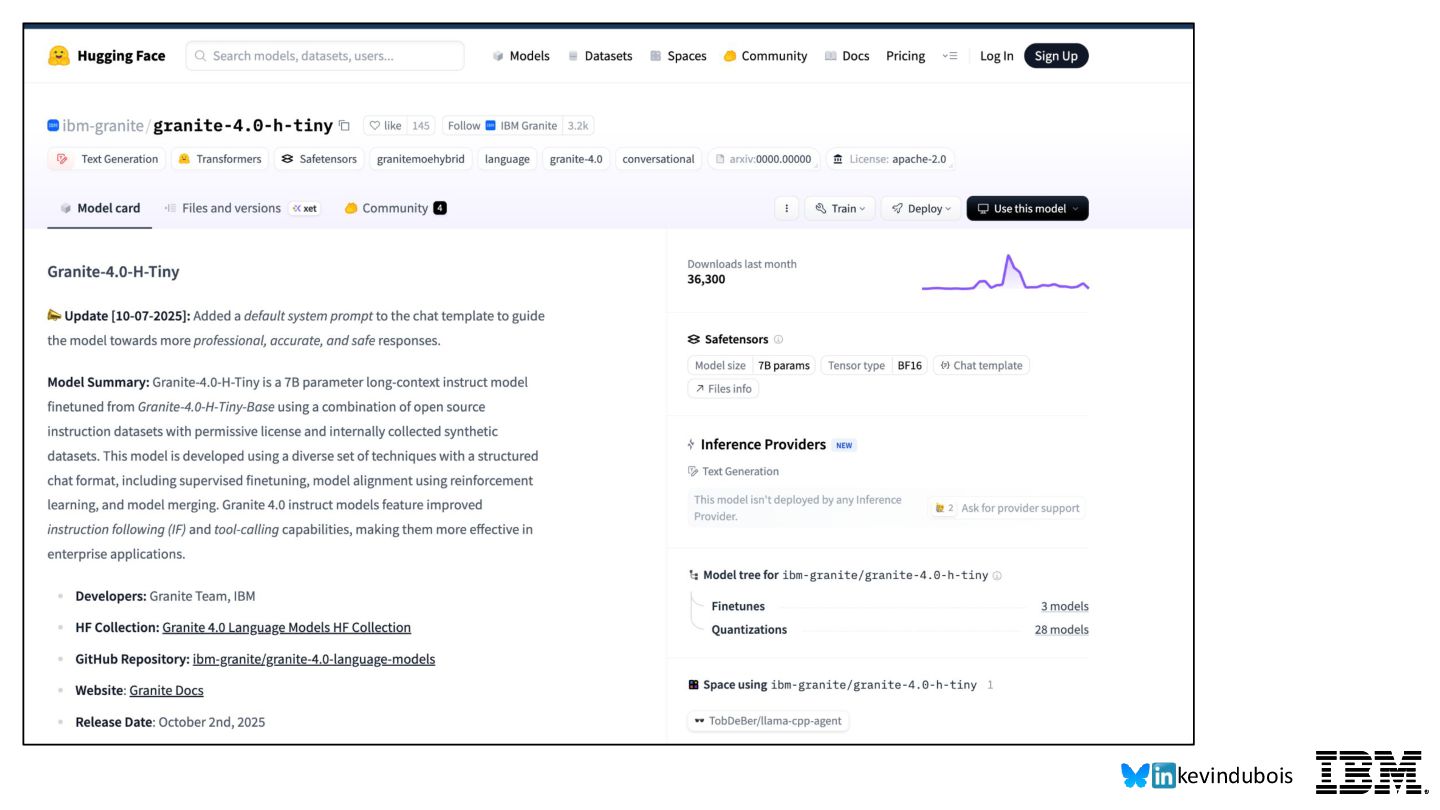Select the language tag
Image resolution: width=1440 pixels, height=810 pixels.
(x=507, y=159)
